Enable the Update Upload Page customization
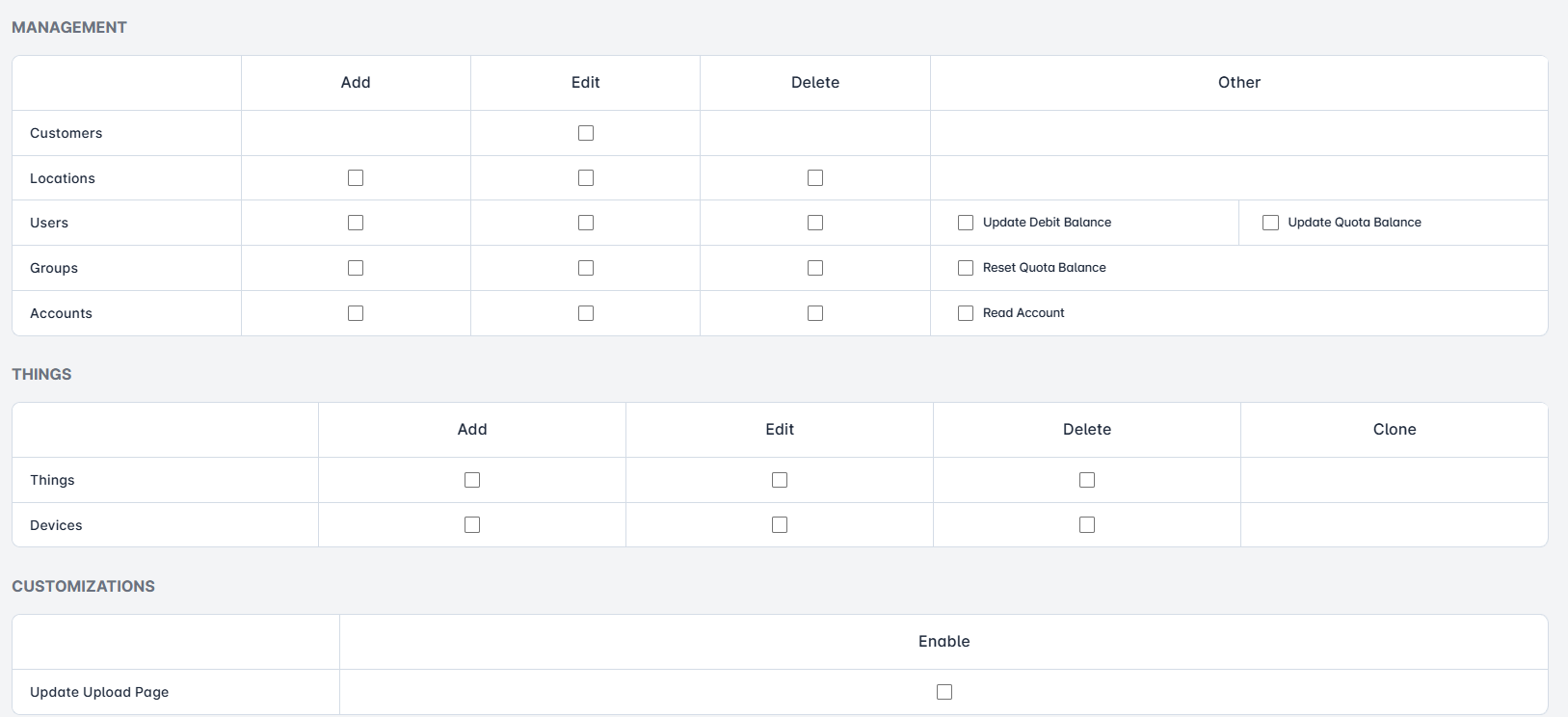Viewport: 1568px width, 717px height. 944,692
